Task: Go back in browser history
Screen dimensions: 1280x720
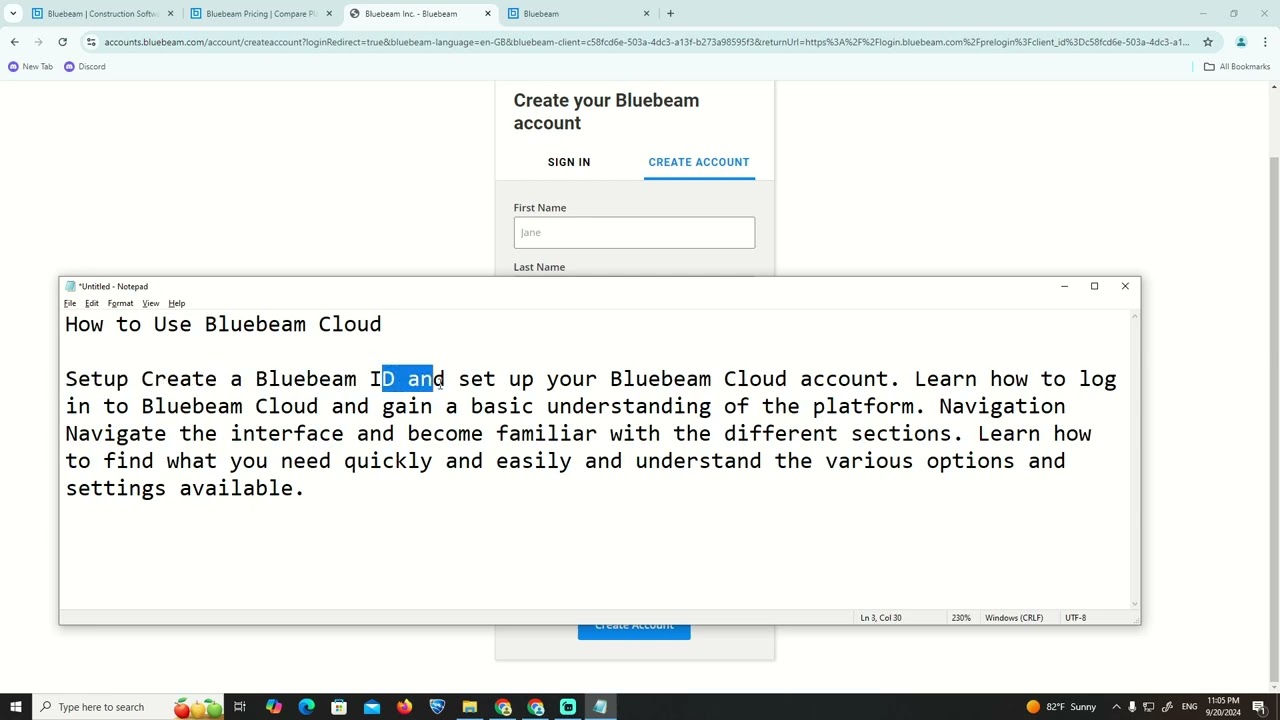Action: tap(15, 42)
